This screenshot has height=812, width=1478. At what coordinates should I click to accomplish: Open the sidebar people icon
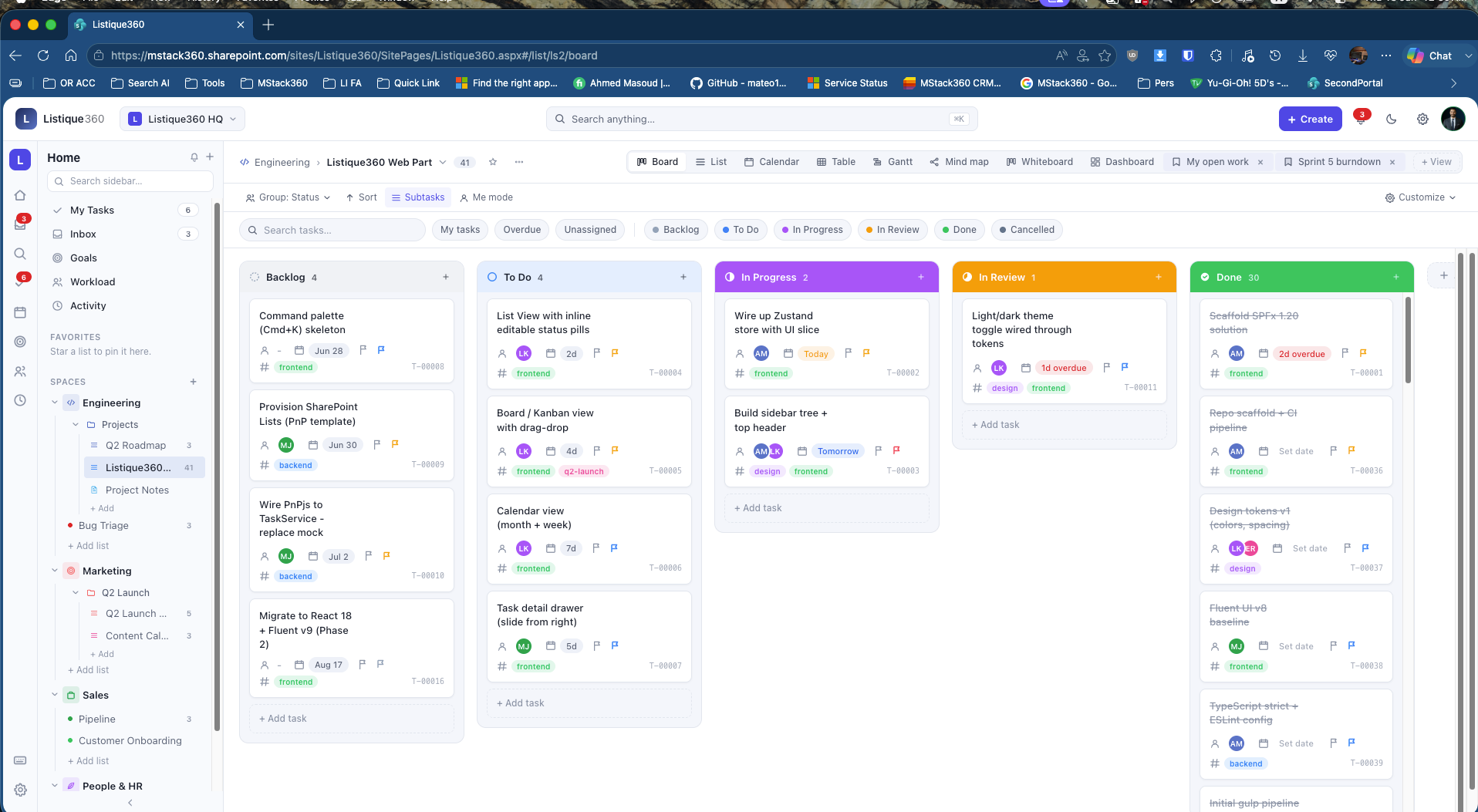tap(21, 371)
